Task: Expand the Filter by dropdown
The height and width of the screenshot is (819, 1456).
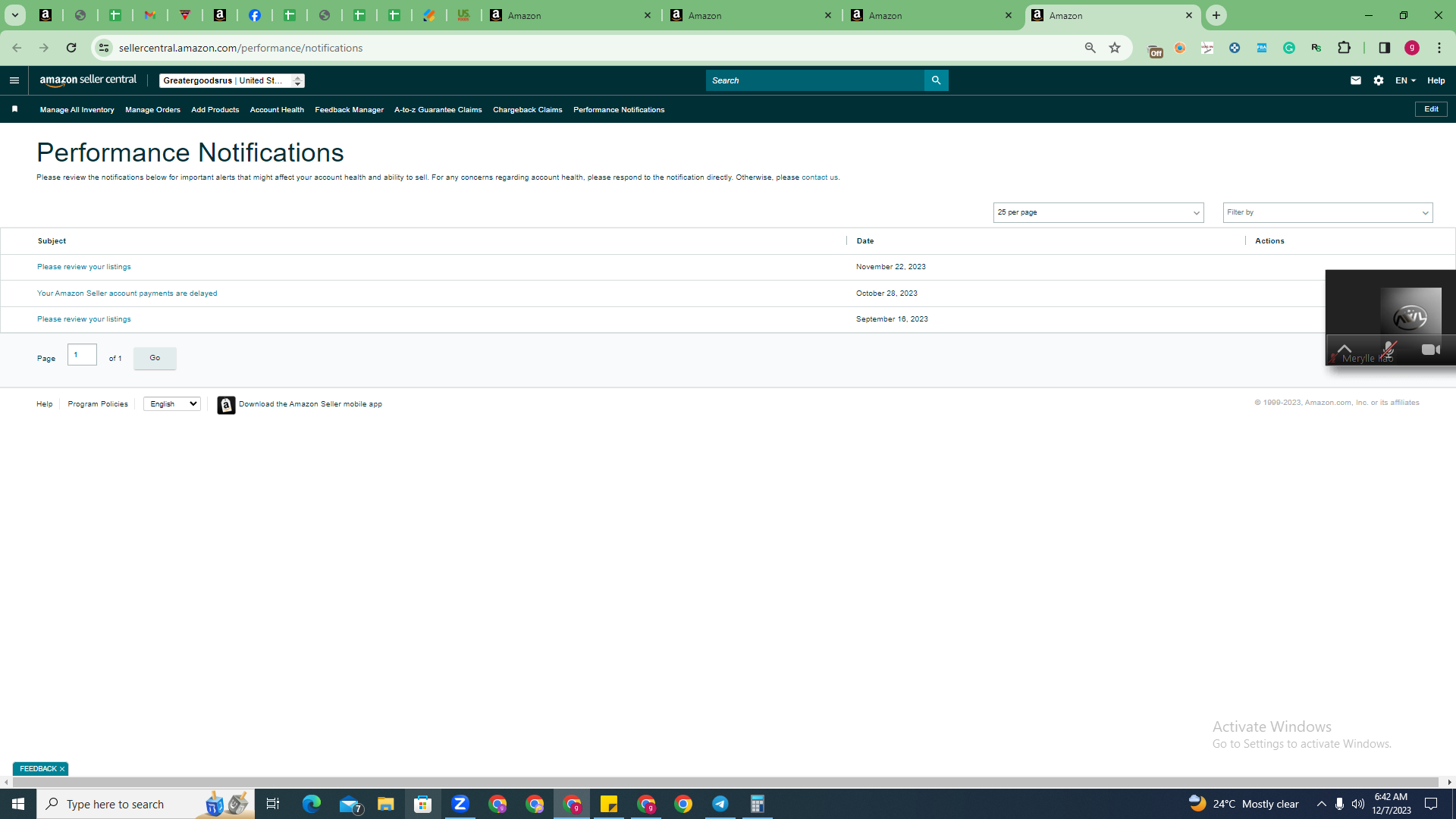Action: (1327, 213)
